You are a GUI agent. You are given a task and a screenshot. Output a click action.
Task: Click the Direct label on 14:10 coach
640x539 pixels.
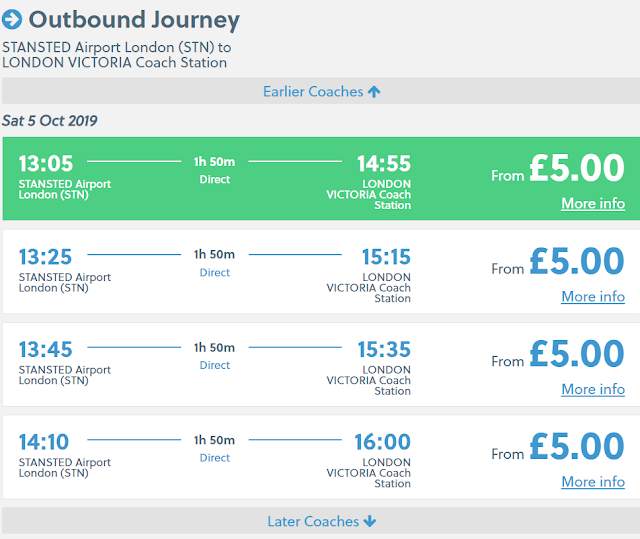[x=215, y=458]
